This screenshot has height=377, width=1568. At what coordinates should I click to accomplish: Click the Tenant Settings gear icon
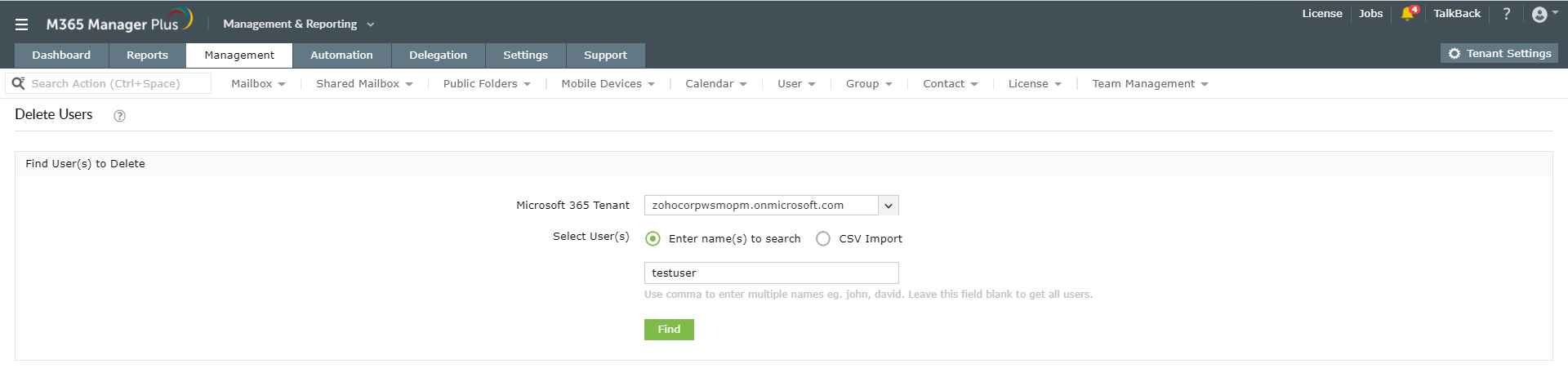tap(1454, 54)
